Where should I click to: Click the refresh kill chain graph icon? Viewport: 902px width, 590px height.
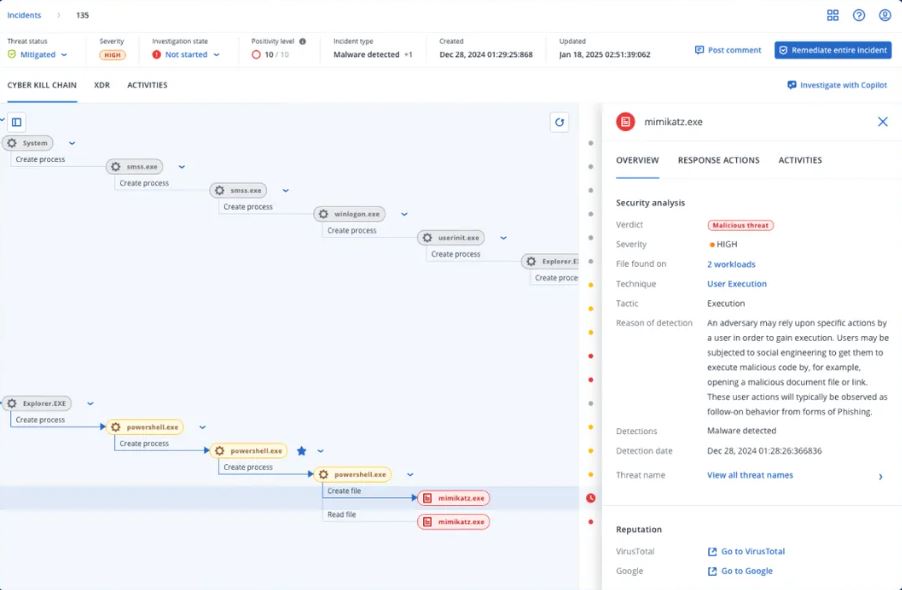pos(560,122)
